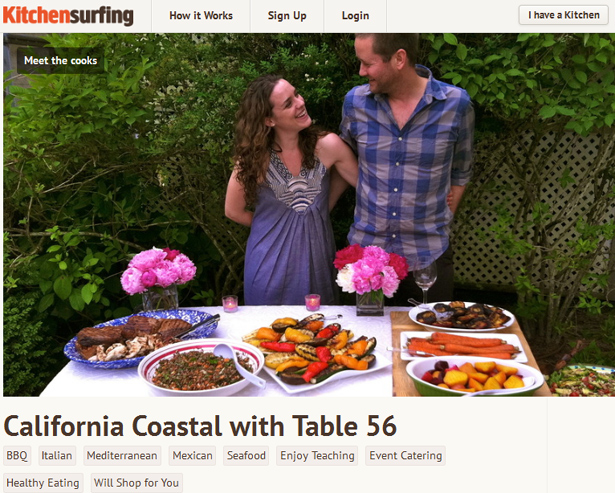Click the roasted carrots dish in photo

click(463, 346)
